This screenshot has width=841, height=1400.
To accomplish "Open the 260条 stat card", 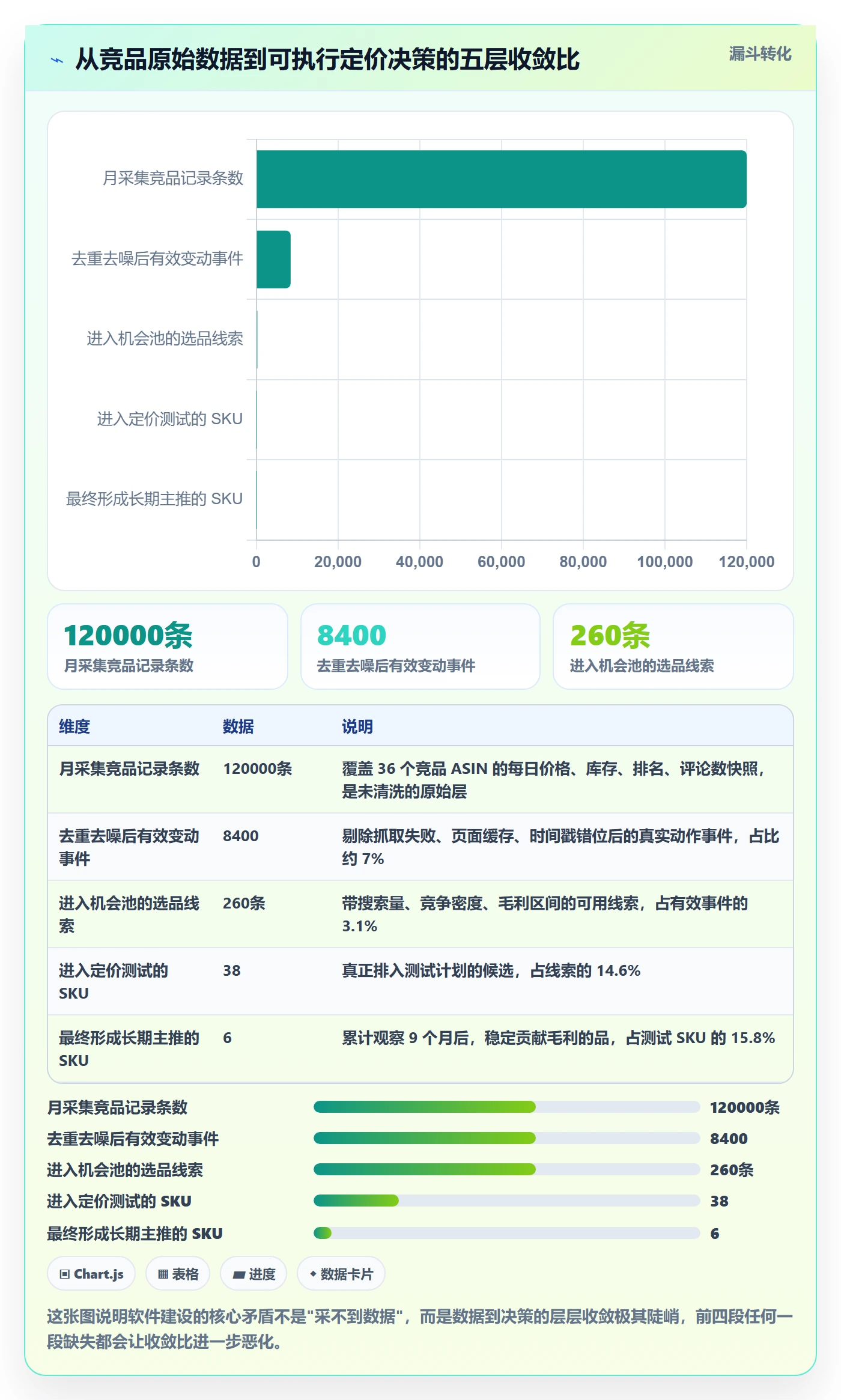I will 673,647.
